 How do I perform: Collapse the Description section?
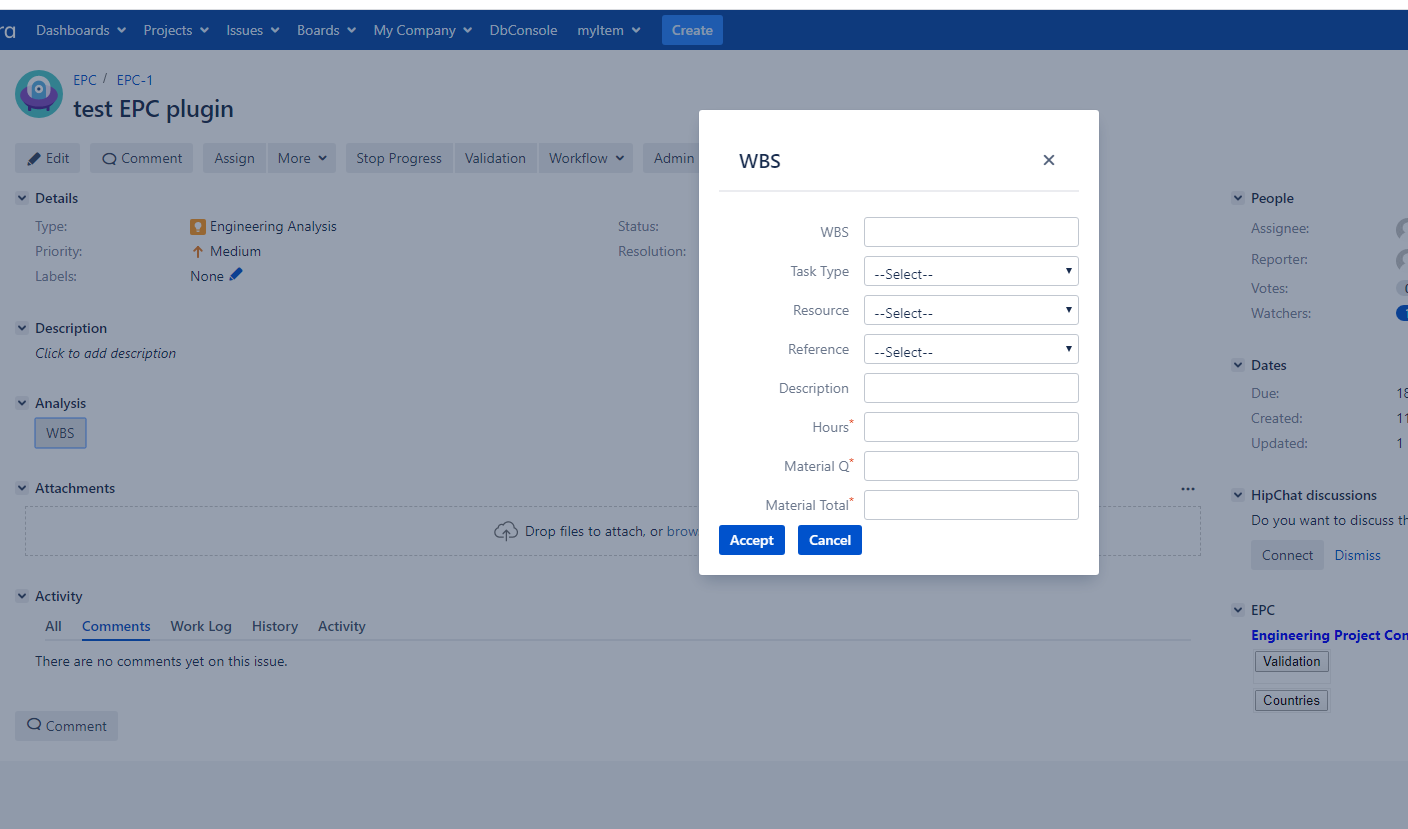point(22,328)
